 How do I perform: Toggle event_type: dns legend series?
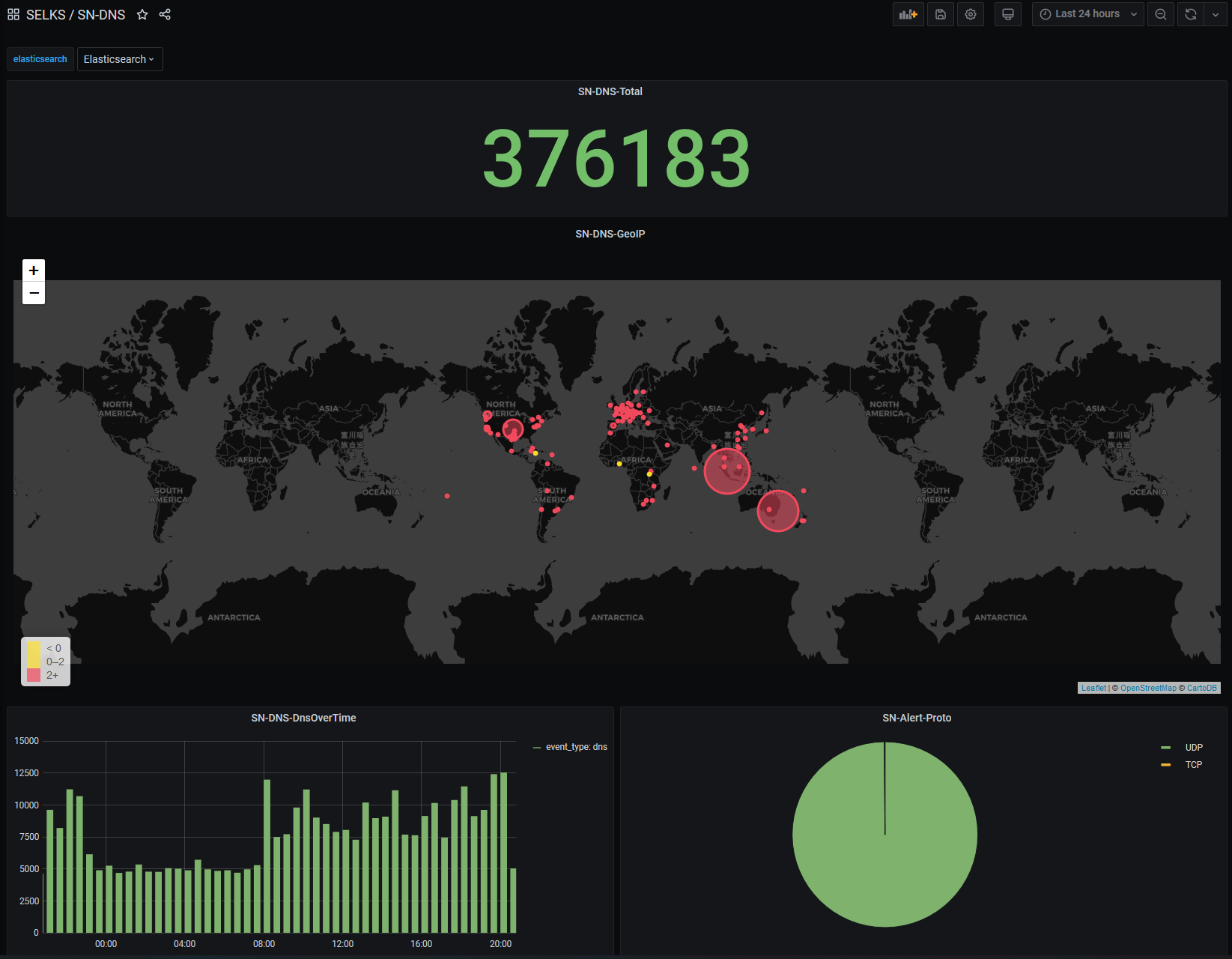(x=576, y=747)
